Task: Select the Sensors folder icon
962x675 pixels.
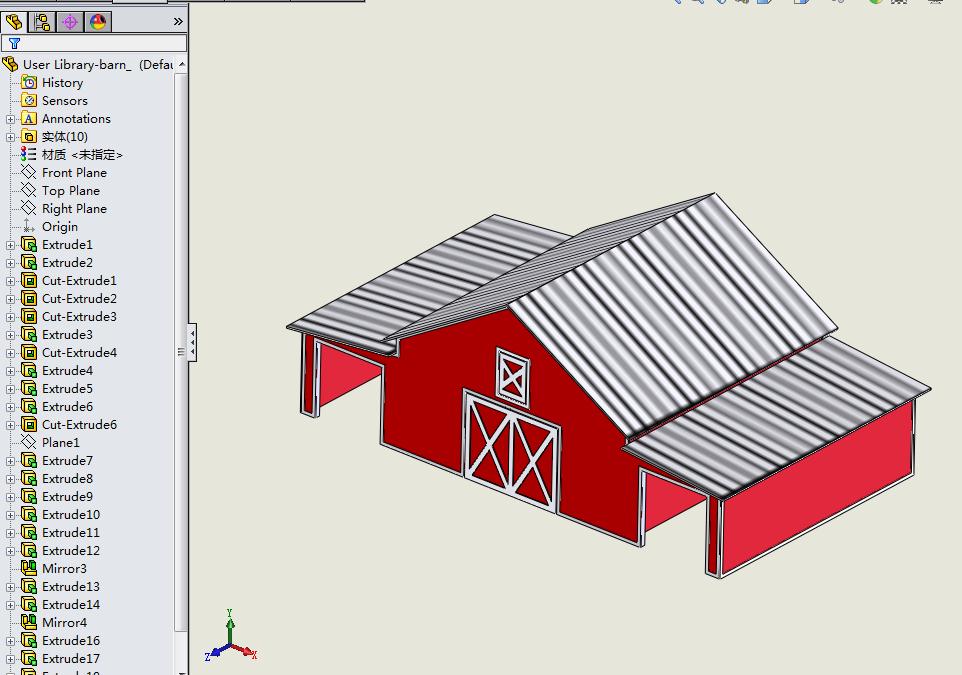Action: [29, 100]
